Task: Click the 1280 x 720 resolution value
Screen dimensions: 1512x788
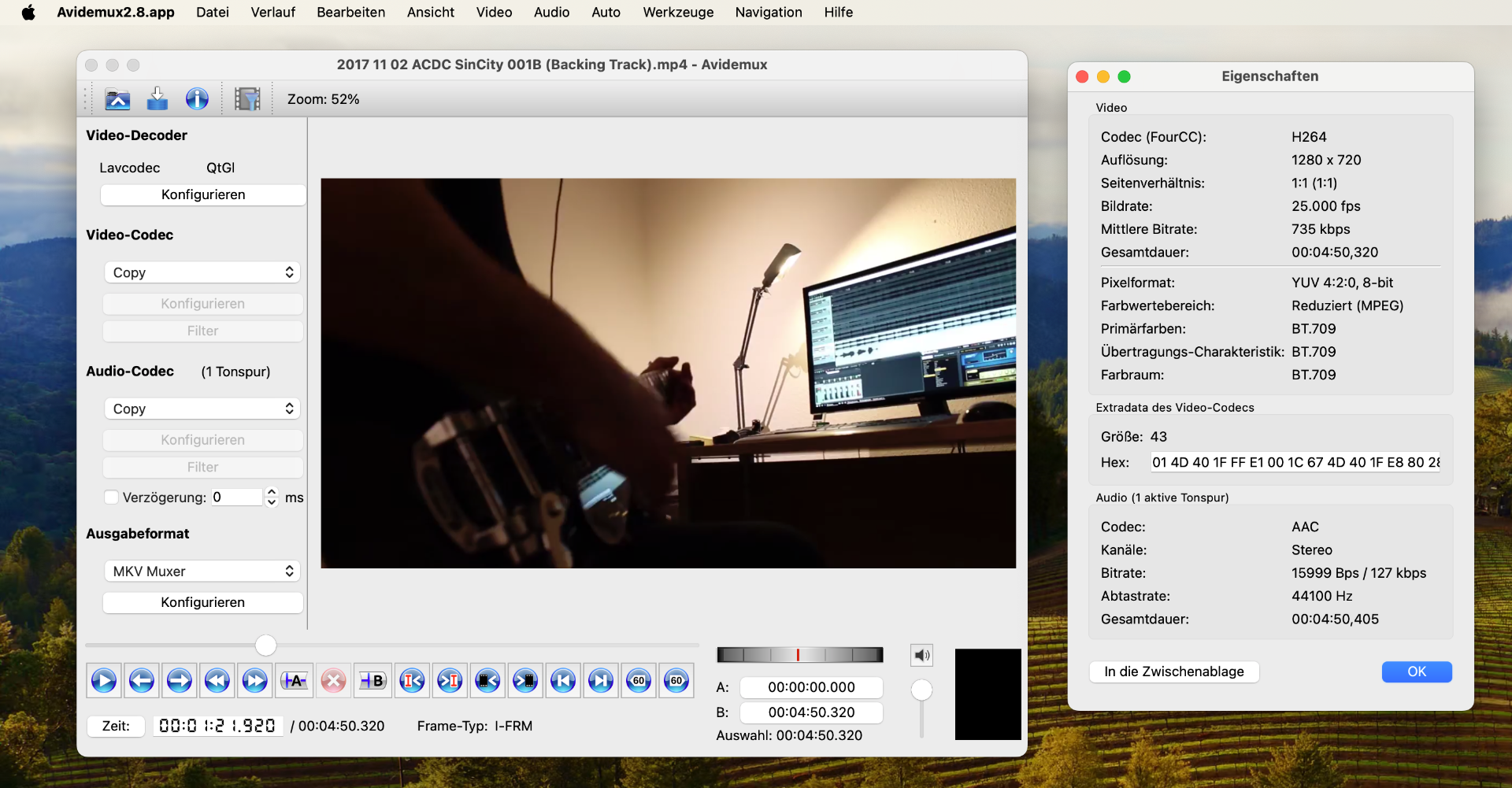Action: point(1326,160)
